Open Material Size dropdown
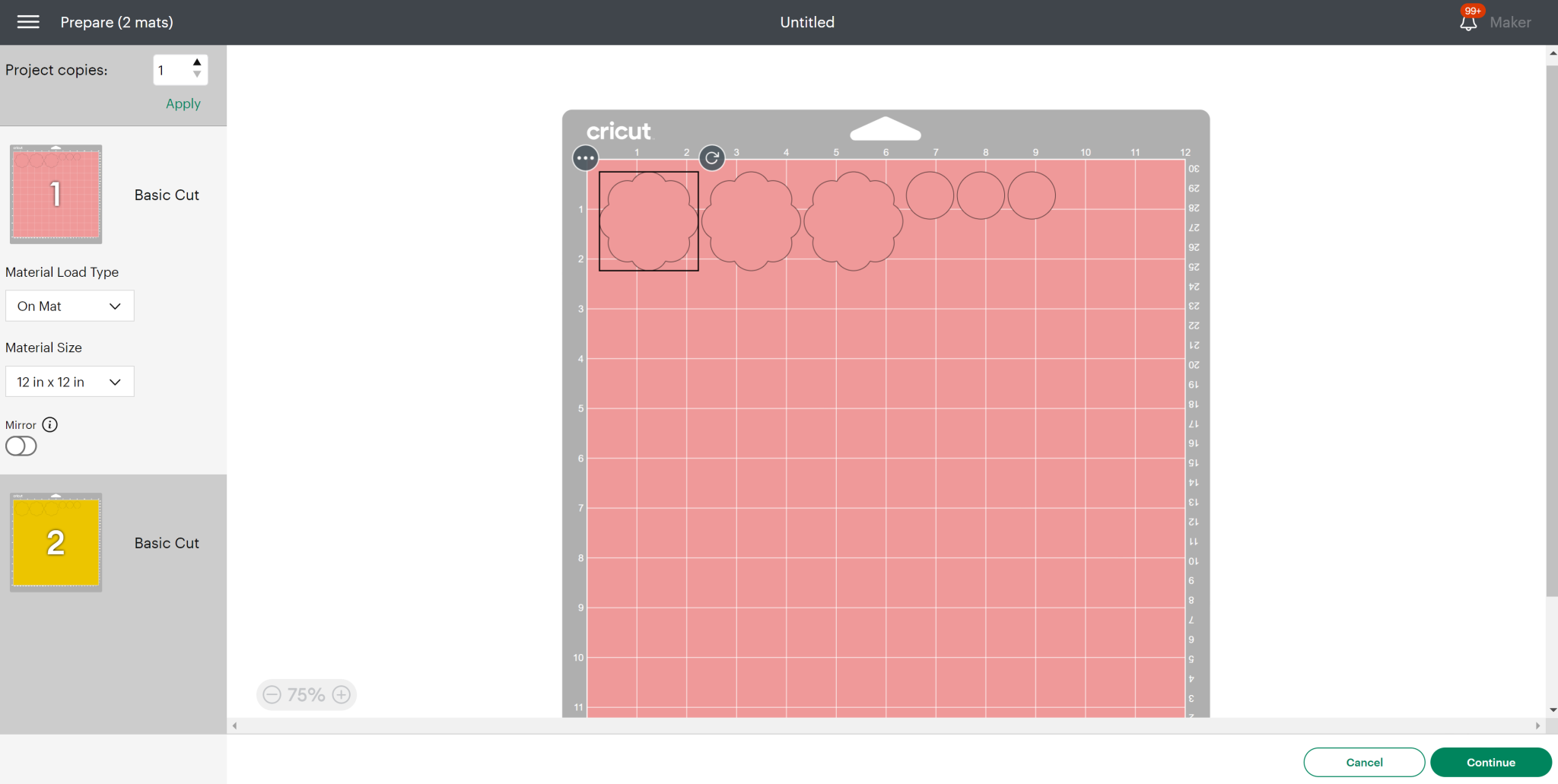The height and width of the screenshot is (784, 1558). click(70, 382)
